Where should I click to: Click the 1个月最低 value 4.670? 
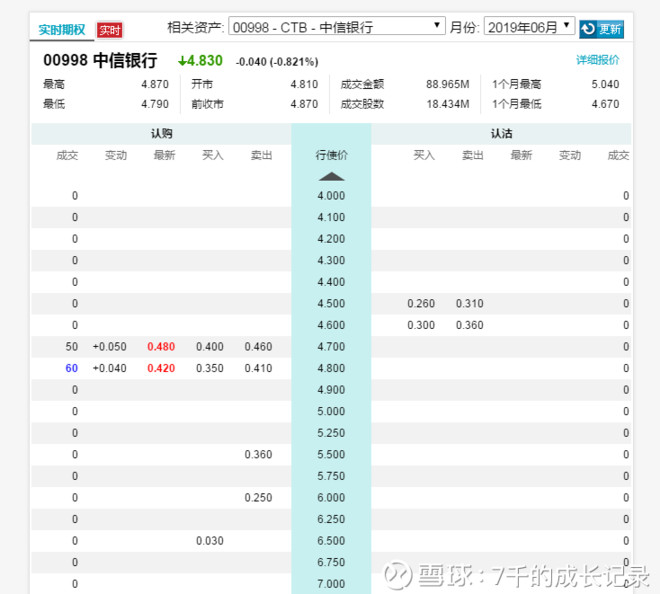(605, 104)
